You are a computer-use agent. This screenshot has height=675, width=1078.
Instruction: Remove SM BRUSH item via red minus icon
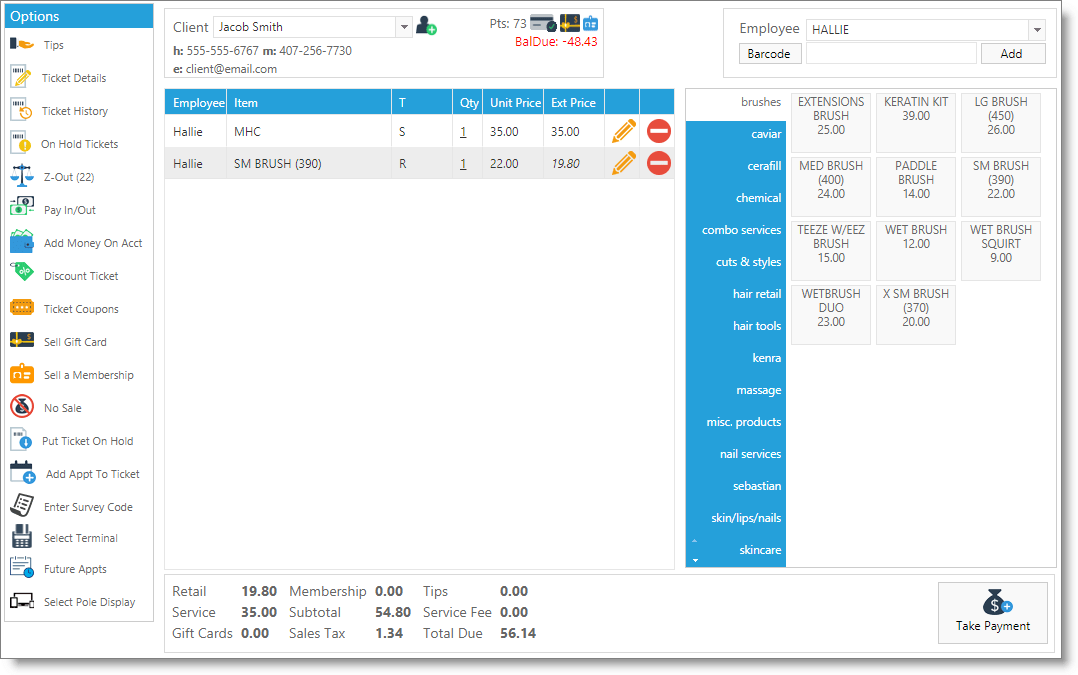(x=658, y=163)
